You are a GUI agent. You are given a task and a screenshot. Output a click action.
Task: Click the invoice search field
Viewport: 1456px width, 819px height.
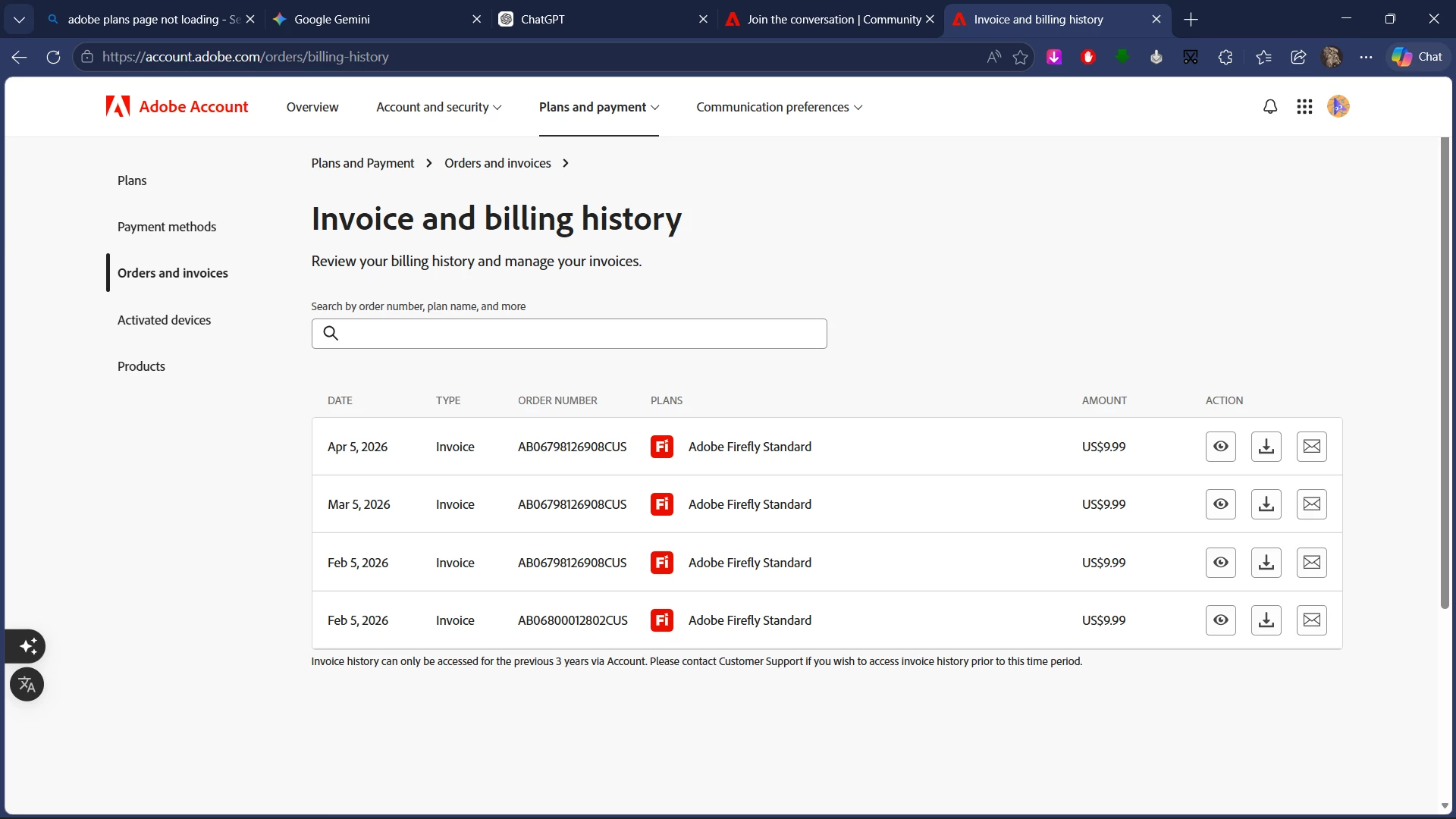pos(576,334)
